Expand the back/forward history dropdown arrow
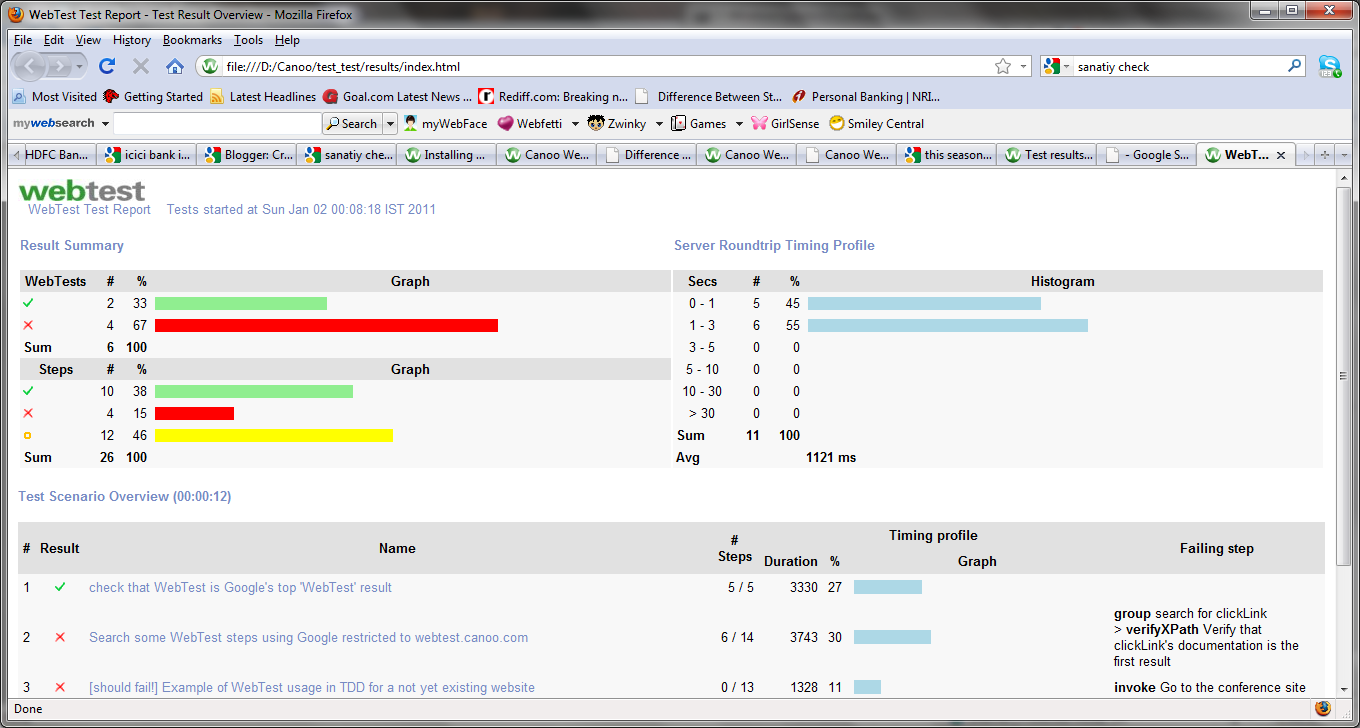This screenshot has height=728, width=1360. [80, 66]
